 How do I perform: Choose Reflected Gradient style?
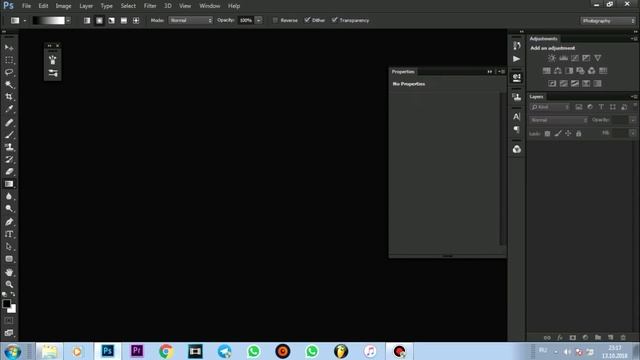click(124, 20)
